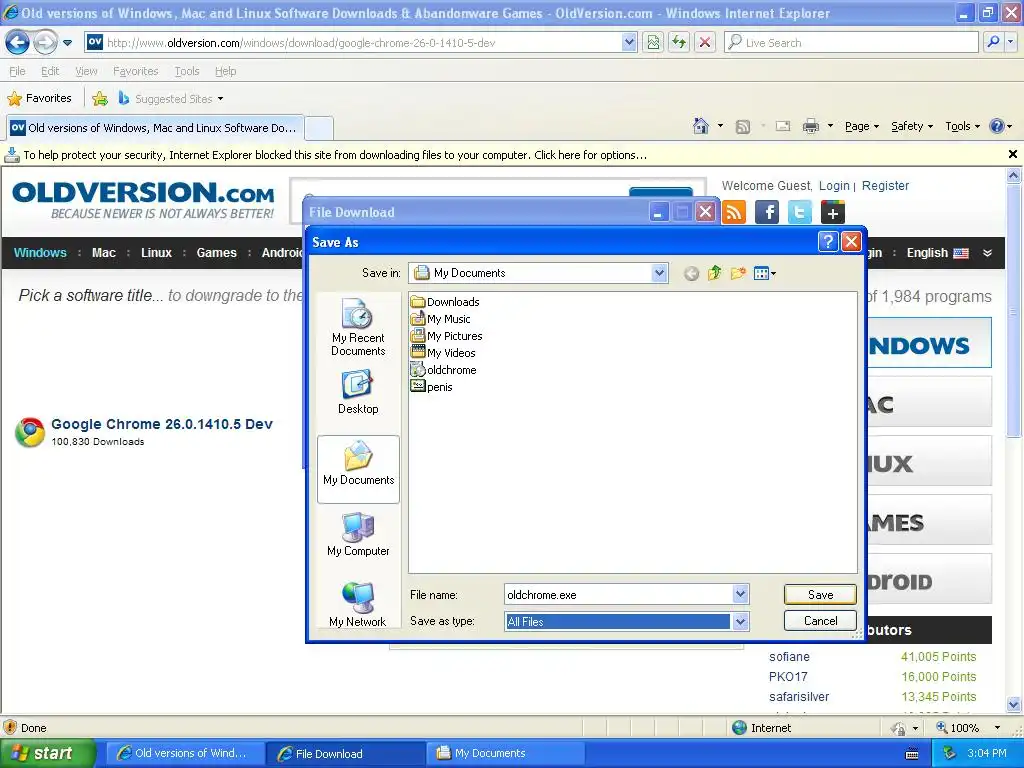Click the Refresh page icon
Screen dimensions: 1024x768
tap(679, 42)
